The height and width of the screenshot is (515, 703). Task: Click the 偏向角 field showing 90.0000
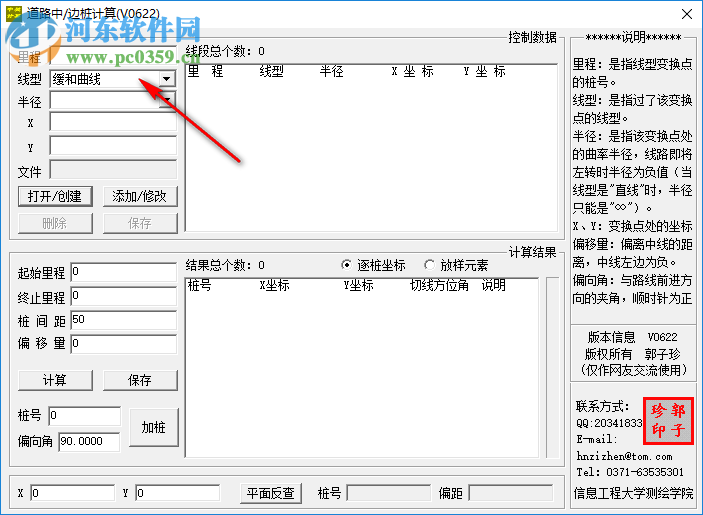tap(89, 441)
